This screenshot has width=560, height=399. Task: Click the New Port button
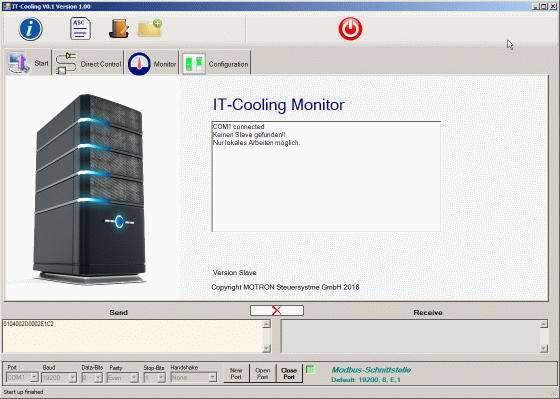[236, 374]
